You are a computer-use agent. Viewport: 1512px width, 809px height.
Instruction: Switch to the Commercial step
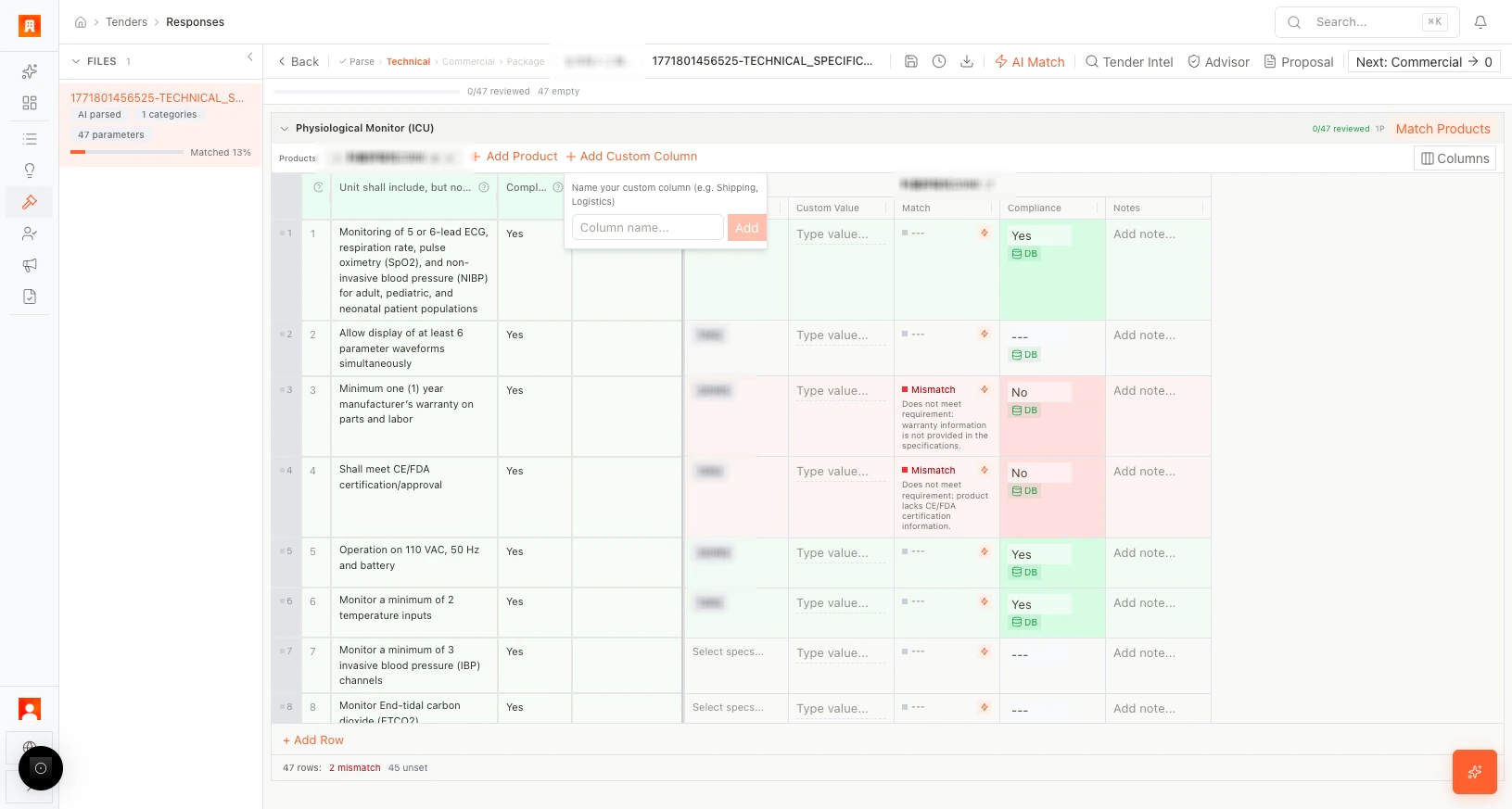(x=468, y=62)
